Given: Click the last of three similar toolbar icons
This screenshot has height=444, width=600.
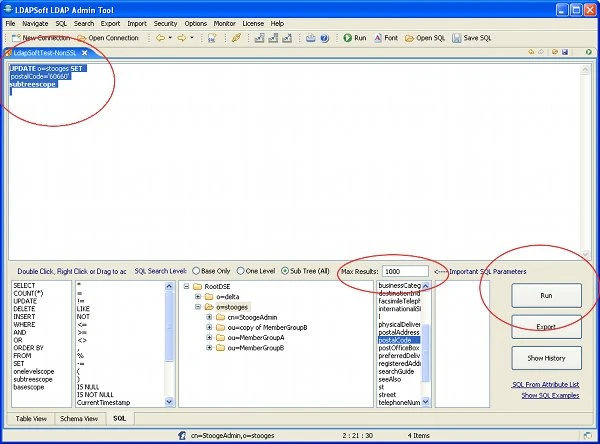Looking at the screenshot, I should coord(287,38).
